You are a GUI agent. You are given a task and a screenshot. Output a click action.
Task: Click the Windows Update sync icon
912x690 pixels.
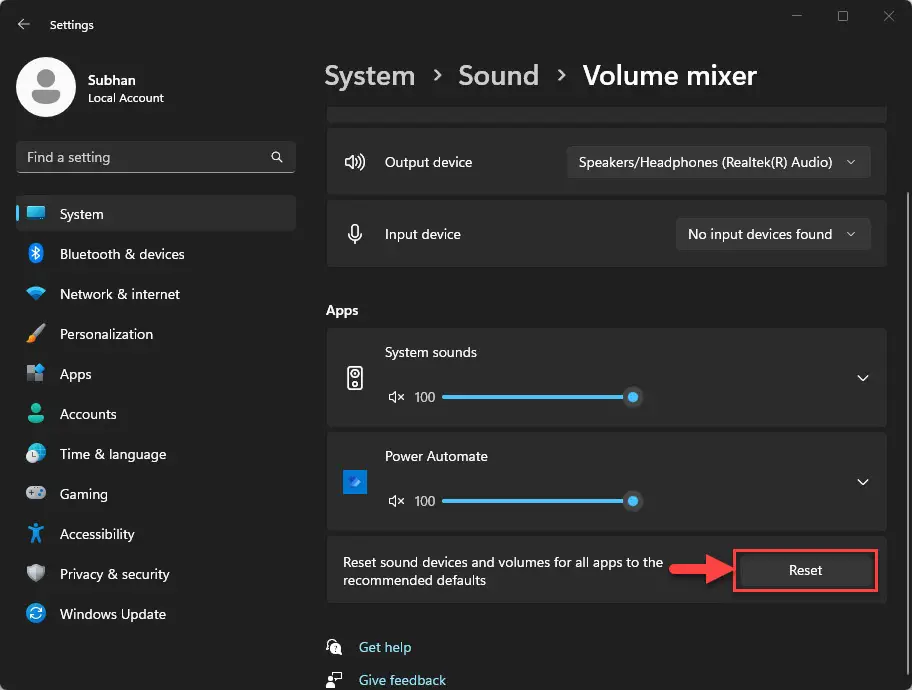[x=36, y=614]
